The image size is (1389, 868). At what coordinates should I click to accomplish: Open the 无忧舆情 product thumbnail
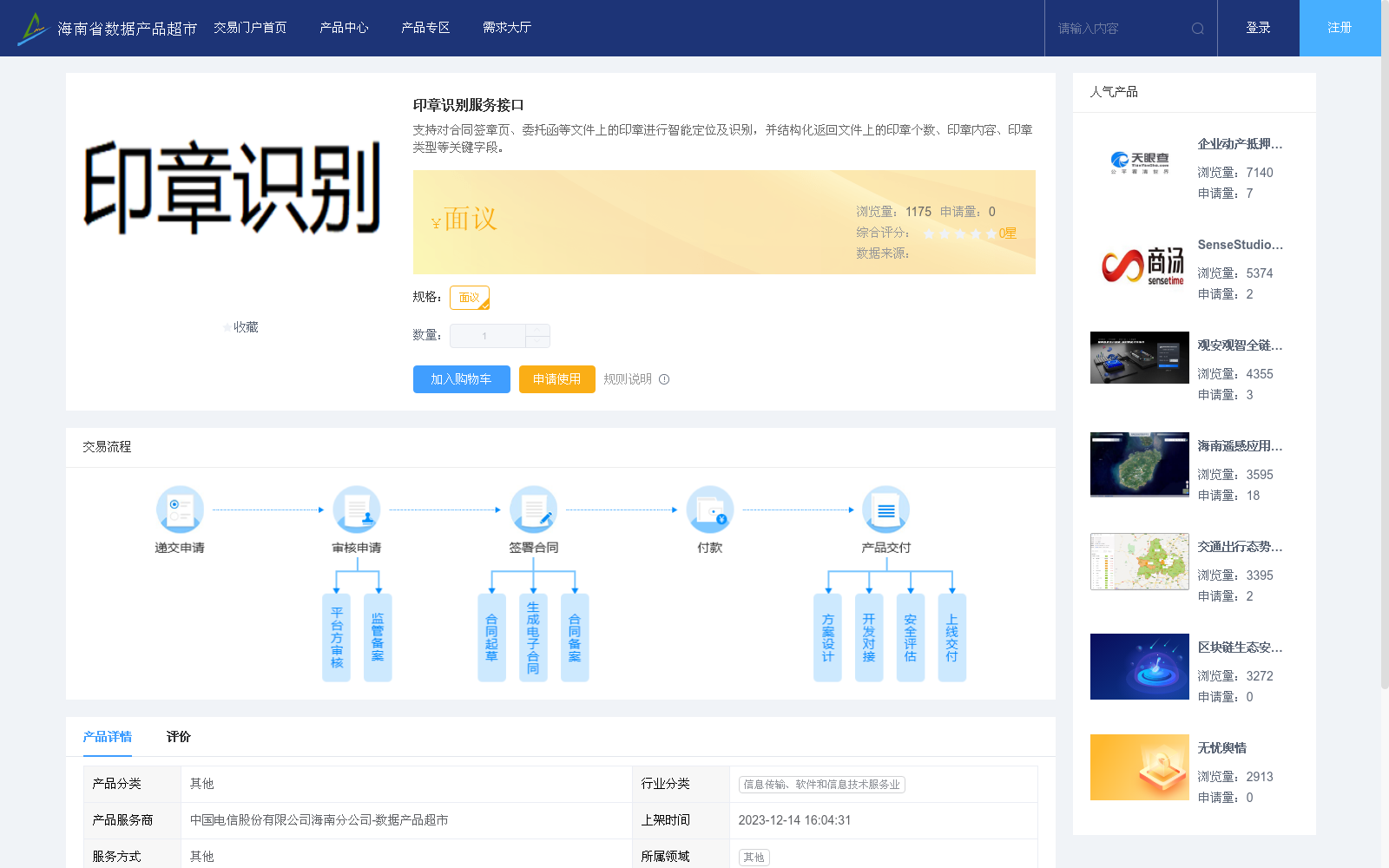(x=1140, y=767)
